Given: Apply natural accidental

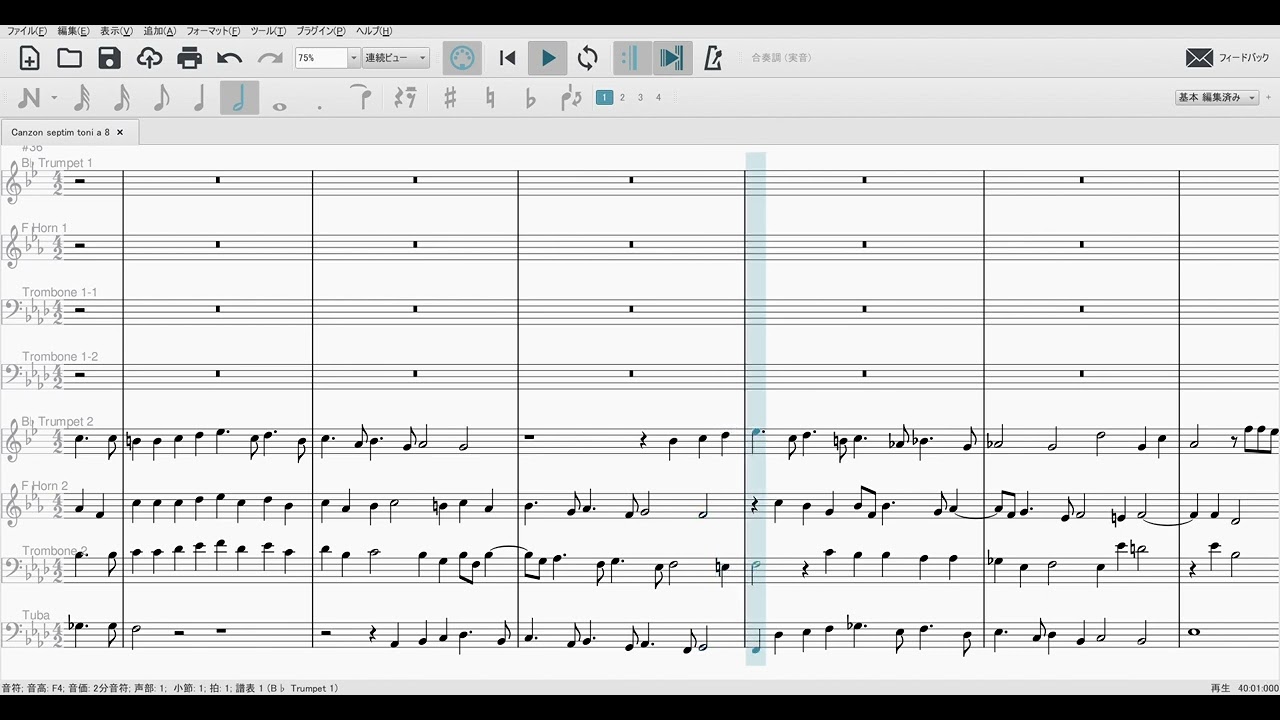Looking at the screenshot, I should (x=490, y=98).
